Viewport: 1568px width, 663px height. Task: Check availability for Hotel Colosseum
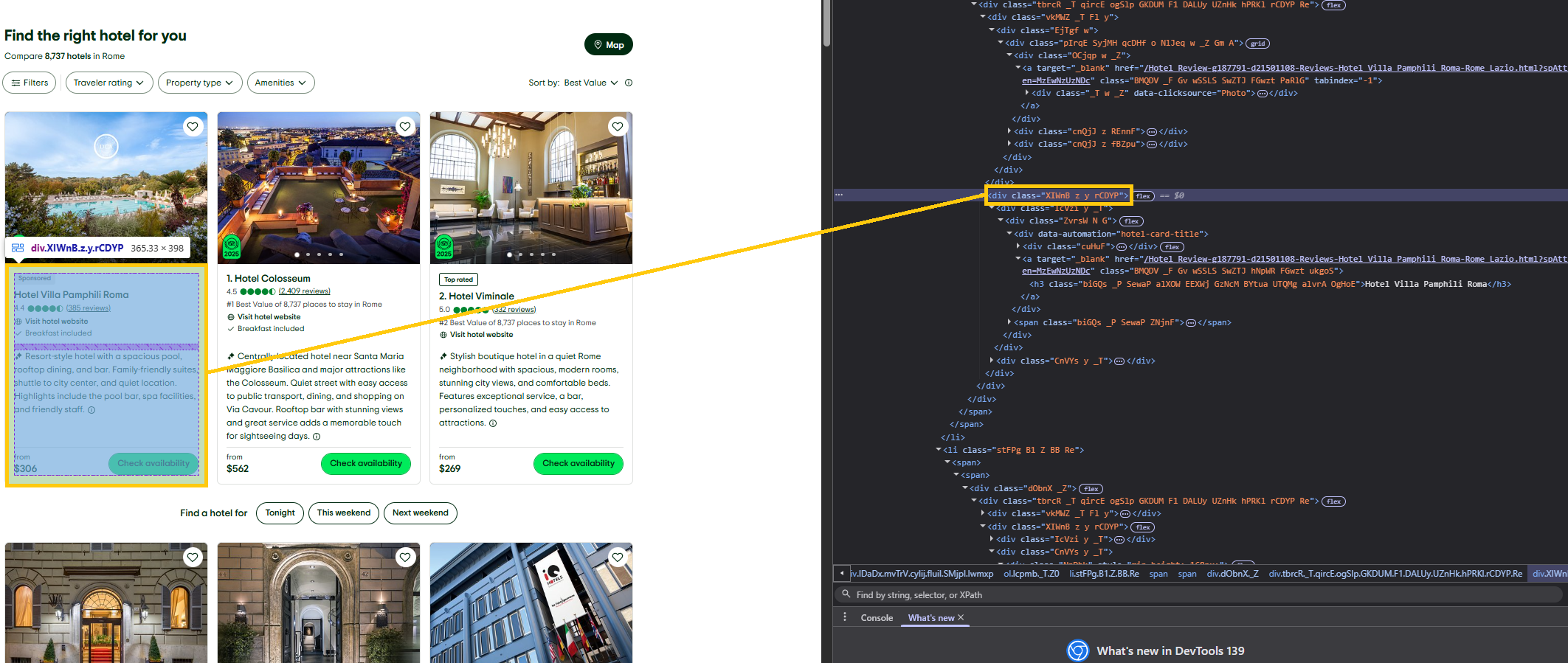pyautogui.click(x=366, y=464)
